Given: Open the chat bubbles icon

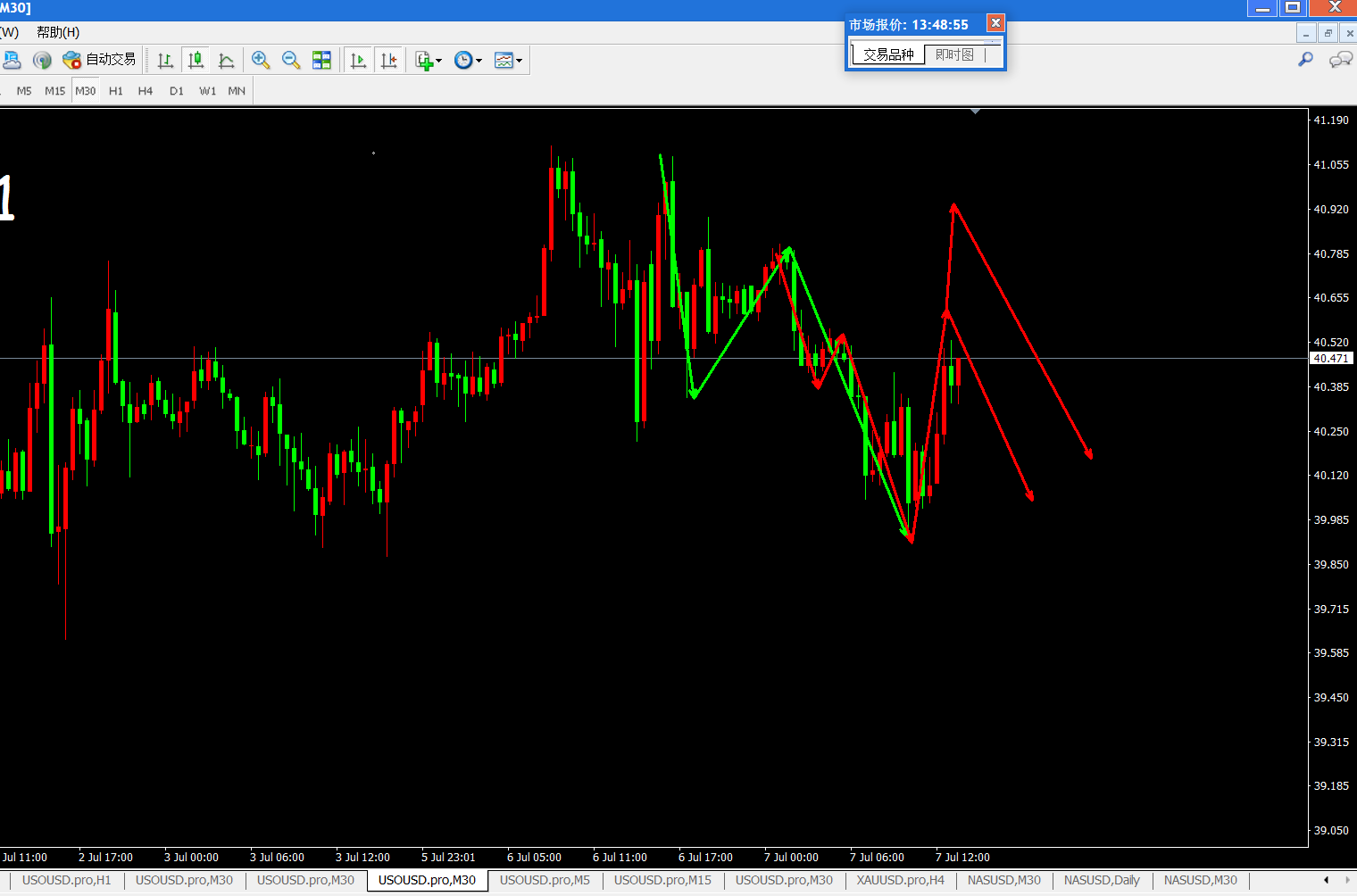Looking at the screenshot, I should (x=1340, y=60).
